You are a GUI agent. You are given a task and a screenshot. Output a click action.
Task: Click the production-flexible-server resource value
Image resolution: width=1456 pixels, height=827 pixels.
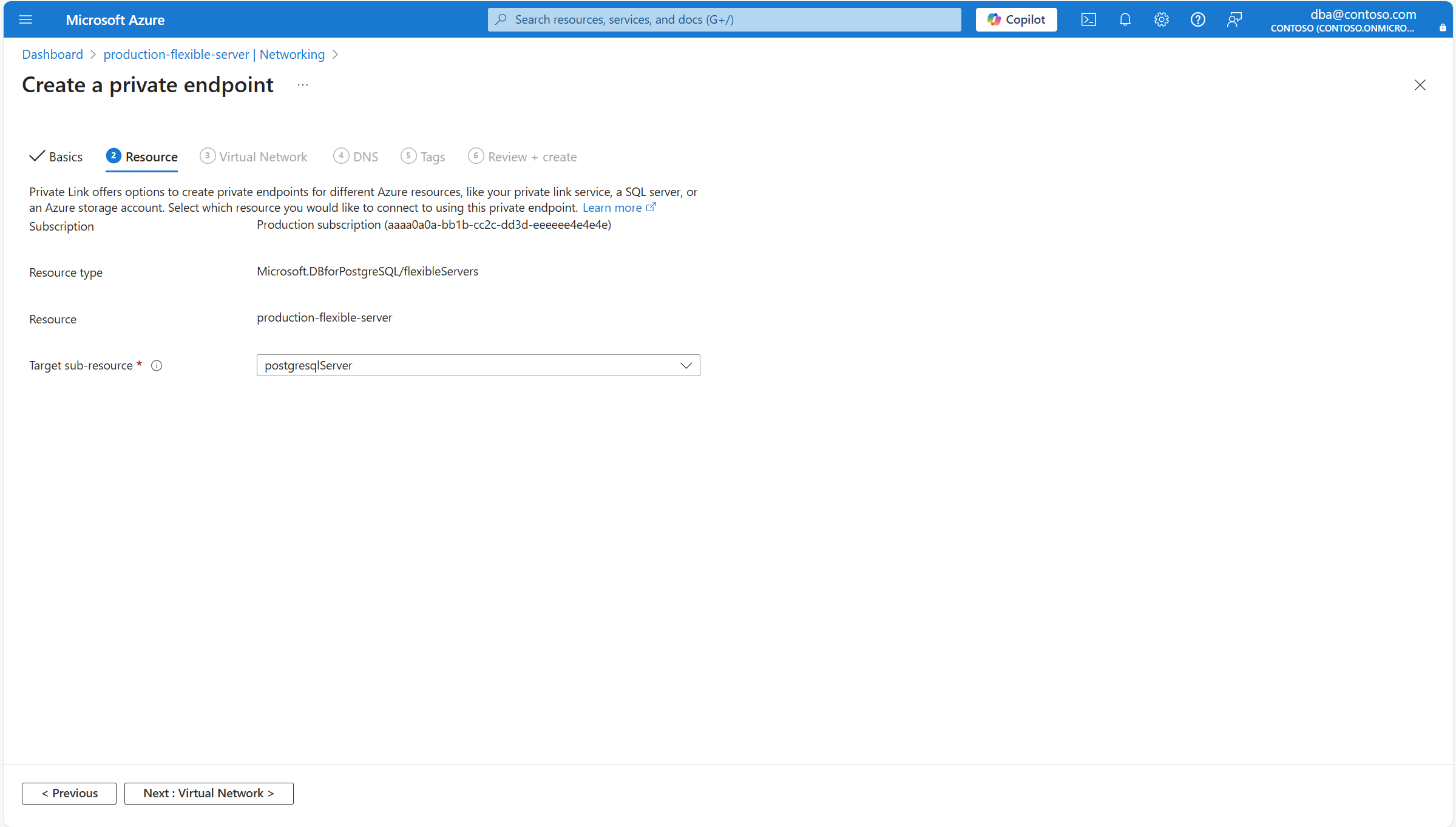click(324, 317)
